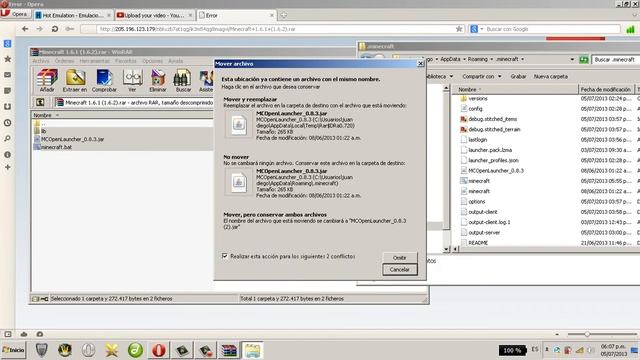640x360 pixels.
Task: Click Opera's back arrow
Action: 25,29
